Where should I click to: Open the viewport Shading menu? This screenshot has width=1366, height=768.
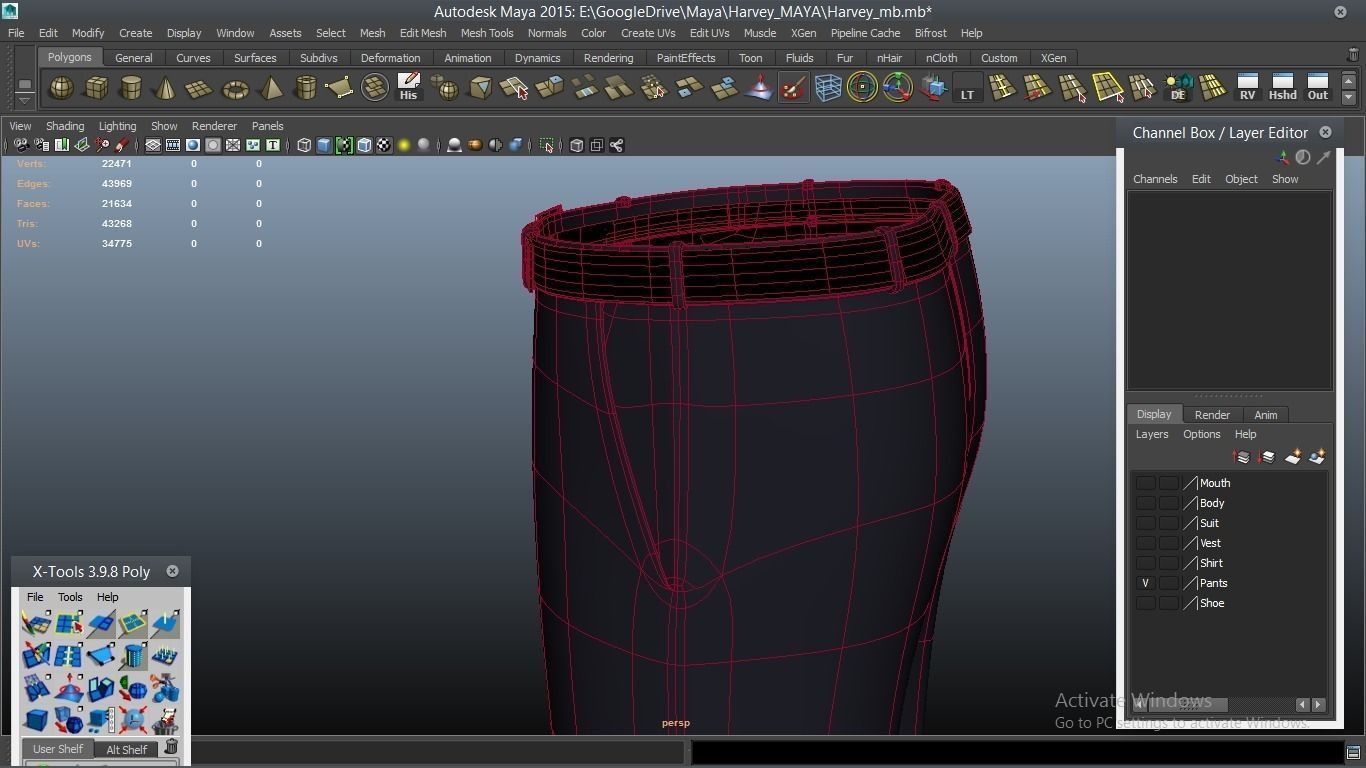tap(65, 126)
